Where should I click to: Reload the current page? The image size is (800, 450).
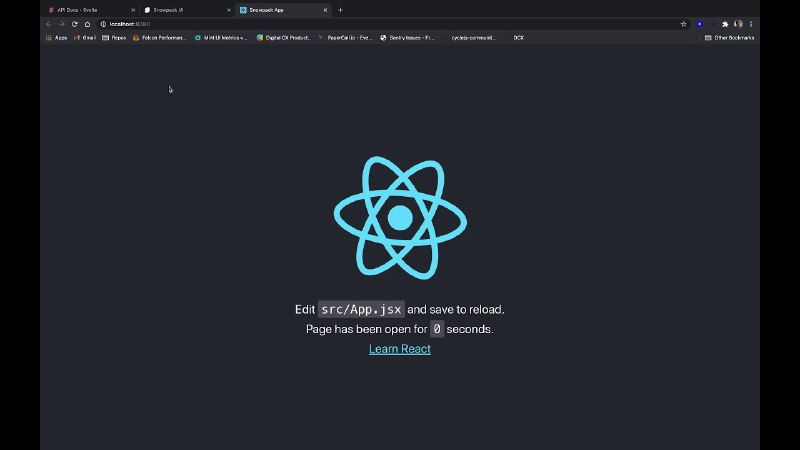[74, 24]
